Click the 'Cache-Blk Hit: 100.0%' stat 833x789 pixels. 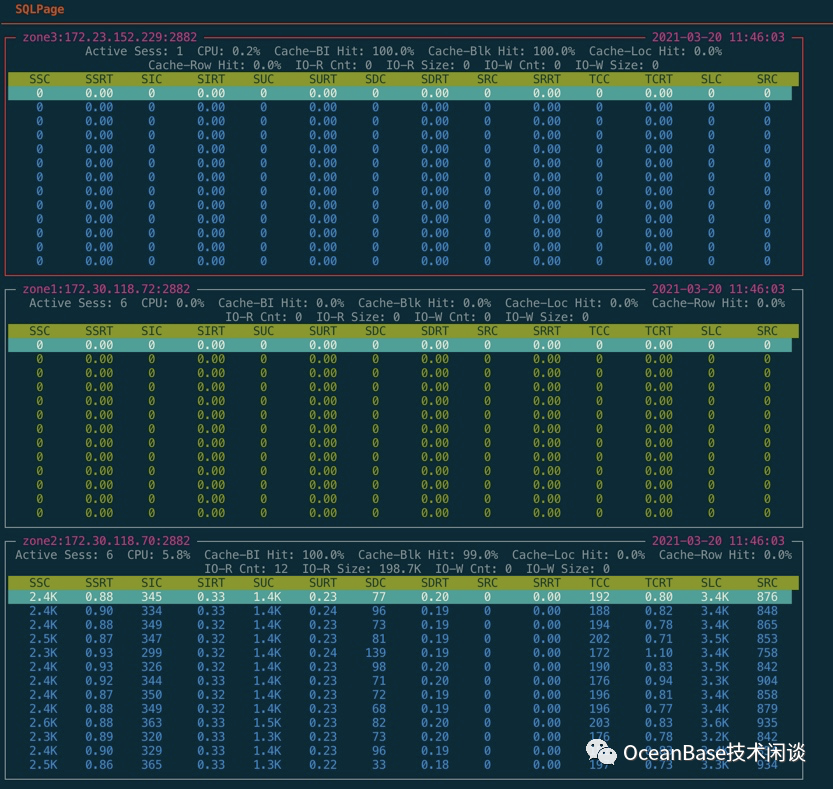(502, 51)
